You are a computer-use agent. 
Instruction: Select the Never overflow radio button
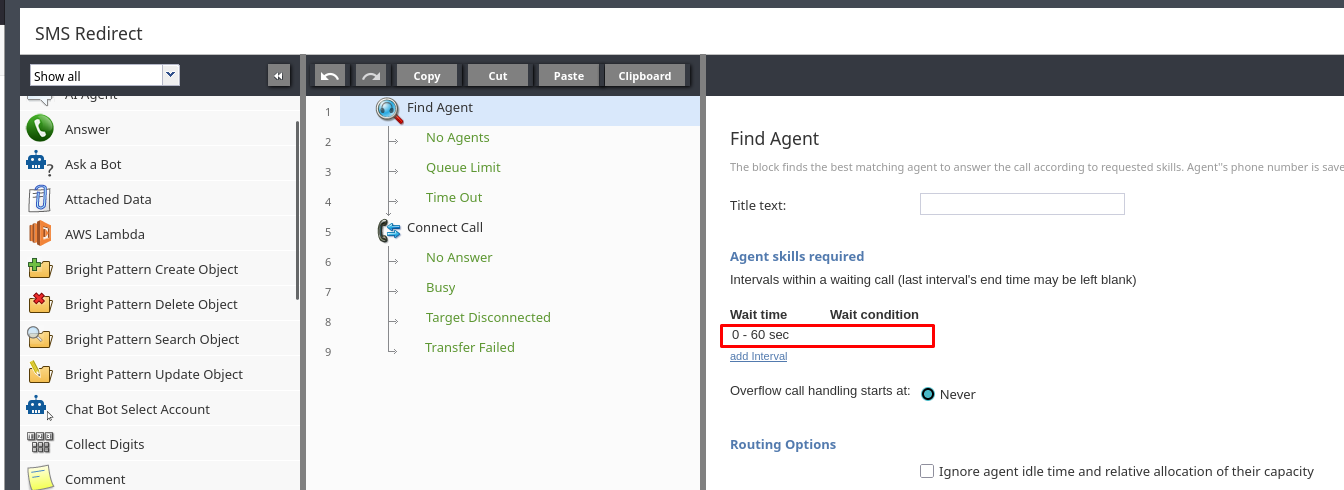(928, 394)
